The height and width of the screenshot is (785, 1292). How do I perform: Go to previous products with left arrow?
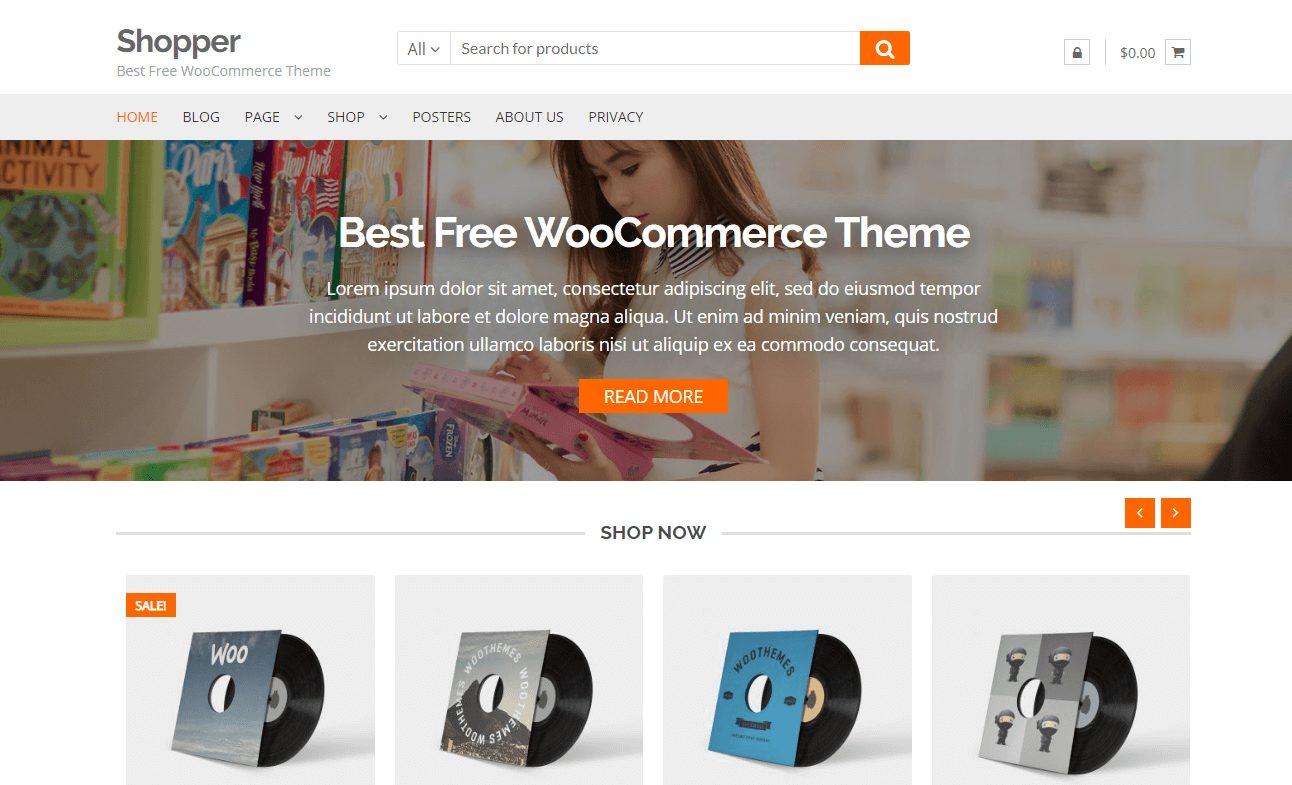(1140, 512)
